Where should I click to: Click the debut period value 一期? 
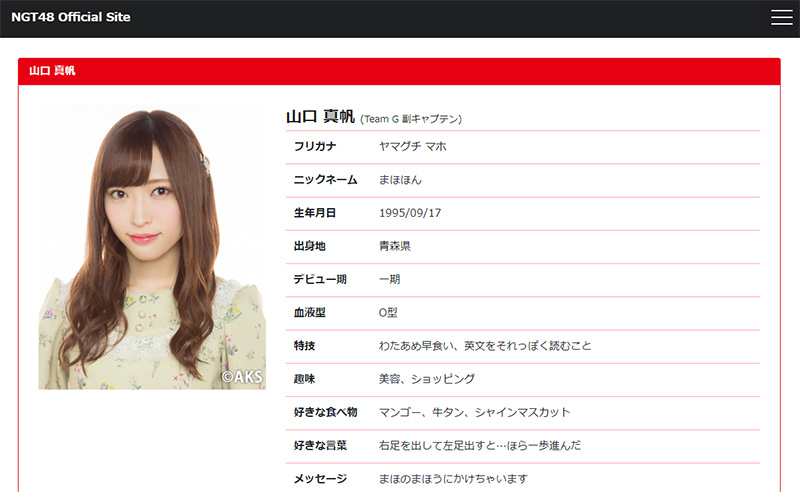pos(389,279)
